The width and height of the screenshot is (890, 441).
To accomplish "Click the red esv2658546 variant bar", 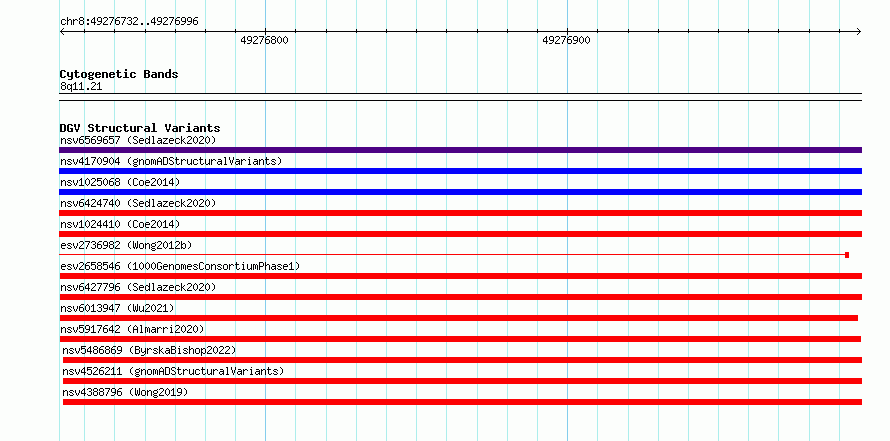I will (x=460, y=276).
